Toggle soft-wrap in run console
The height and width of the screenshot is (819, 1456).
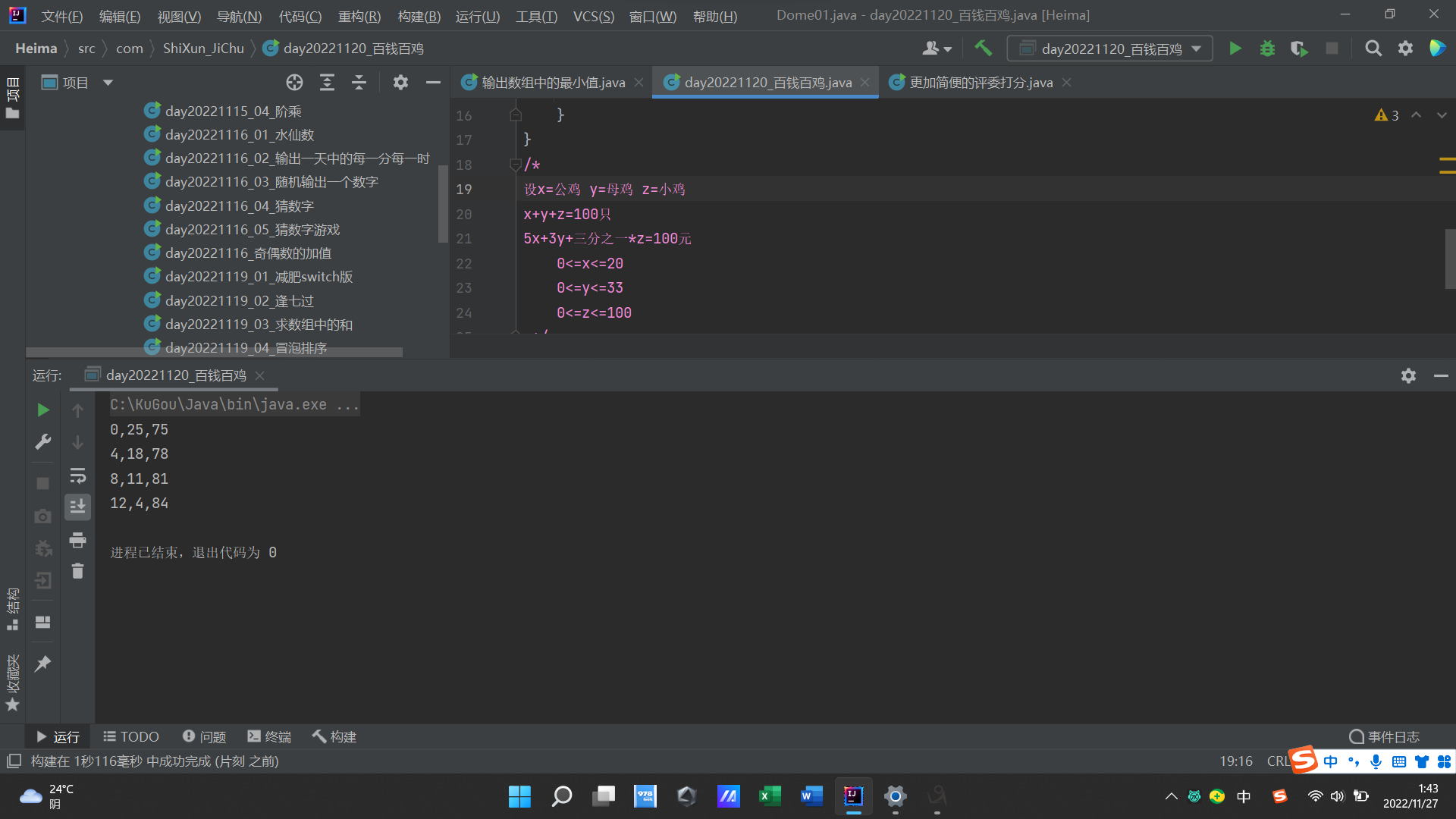tap(77, 475)
